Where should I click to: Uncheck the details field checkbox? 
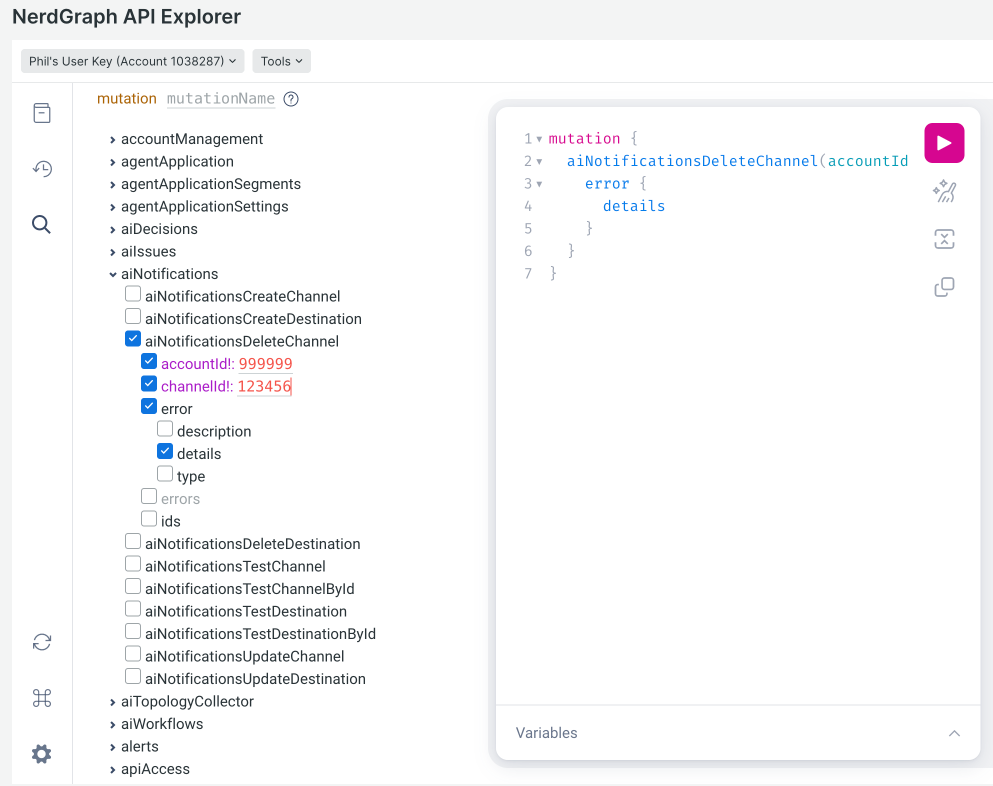click(165, 452)
